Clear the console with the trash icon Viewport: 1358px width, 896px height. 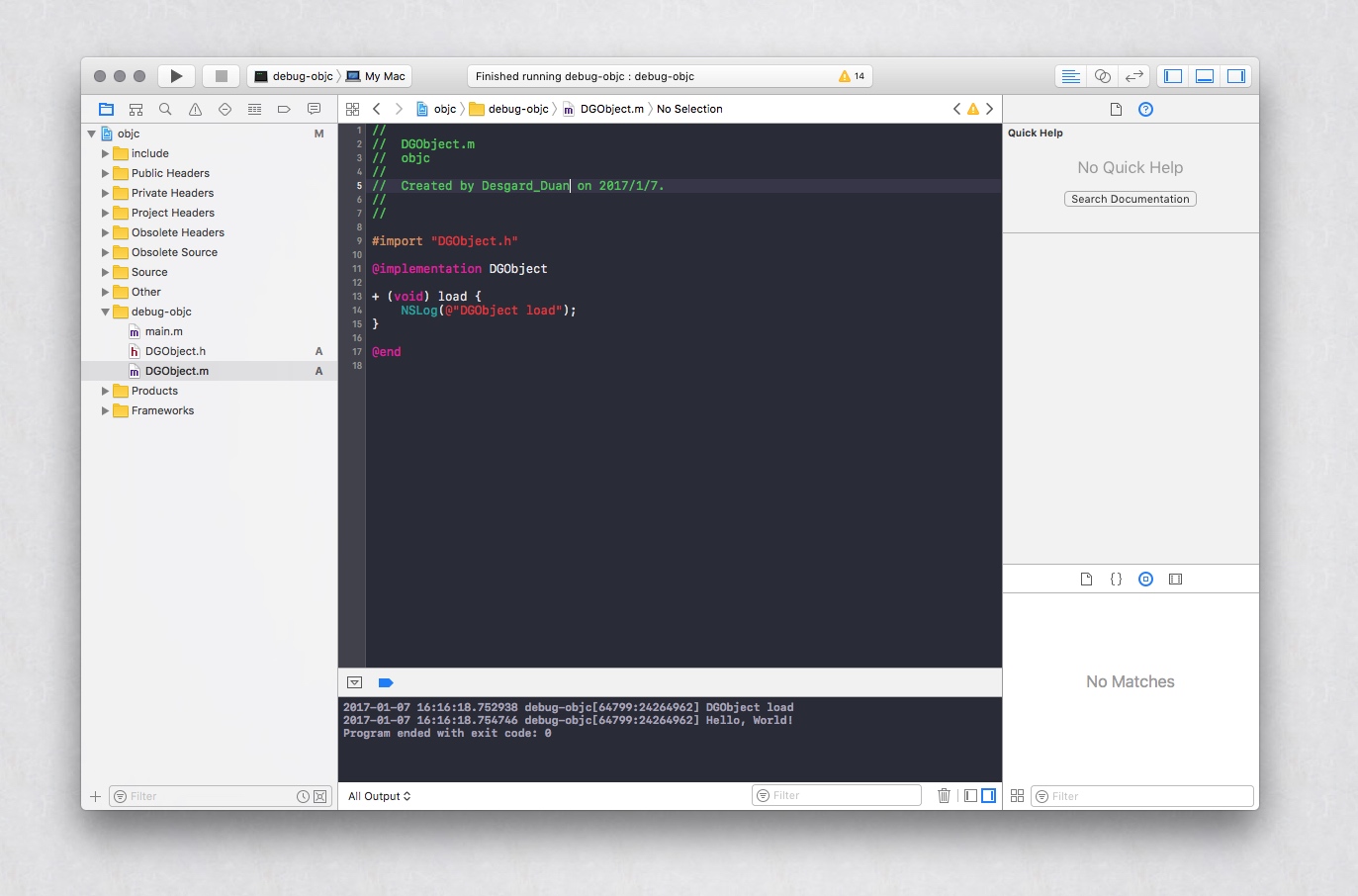click(944, 795)
